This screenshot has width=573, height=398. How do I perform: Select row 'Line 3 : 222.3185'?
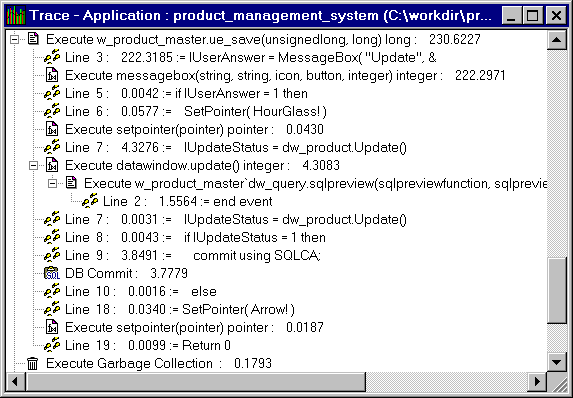tap(250, 57)
